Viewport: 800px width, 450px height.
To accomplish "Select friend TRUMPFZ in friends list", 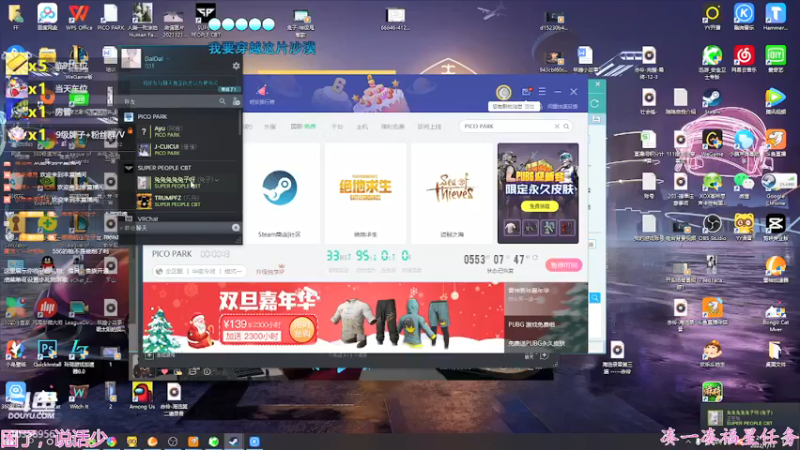I will pos(181,201).
